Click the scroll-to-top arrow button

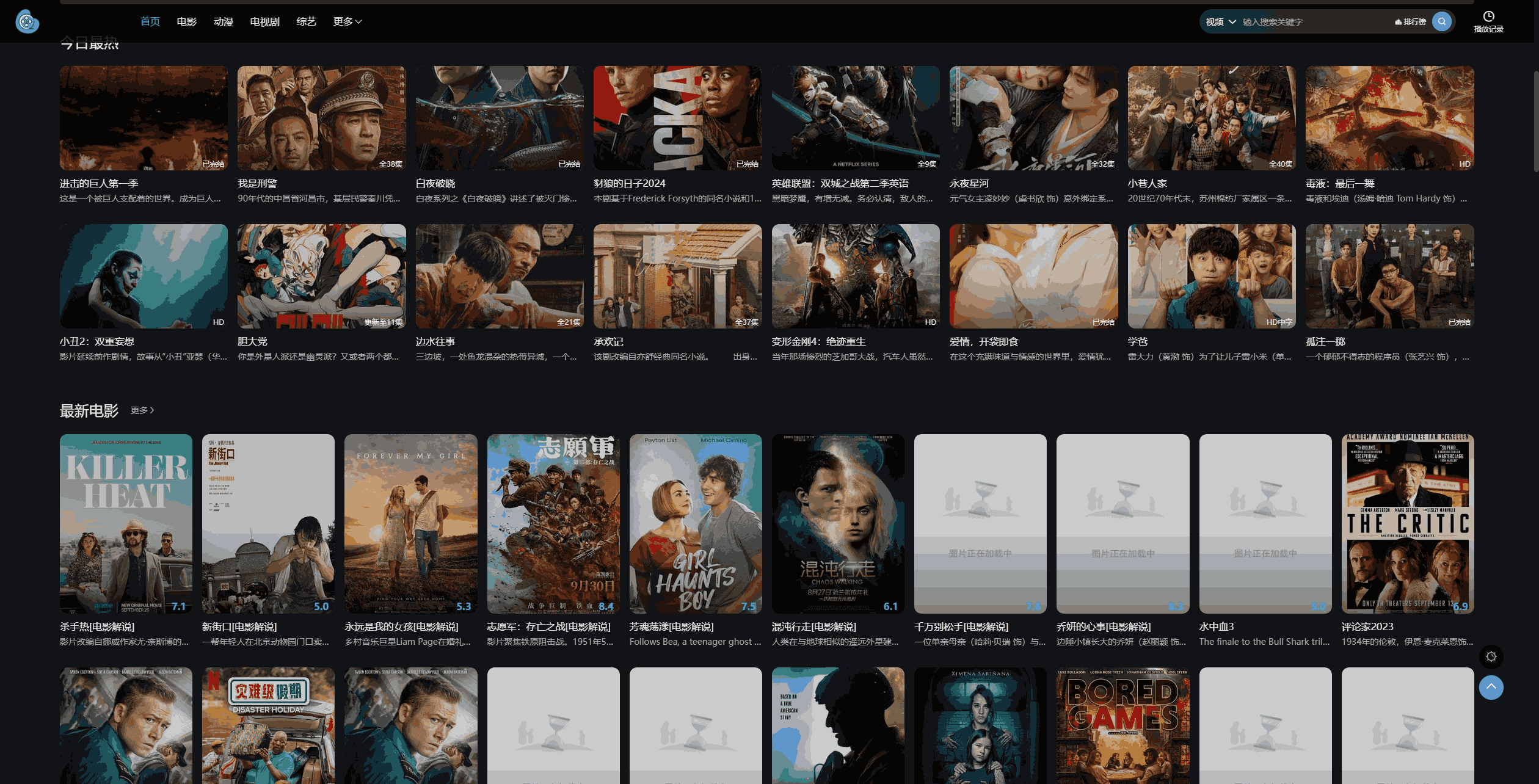[1491, 688]
